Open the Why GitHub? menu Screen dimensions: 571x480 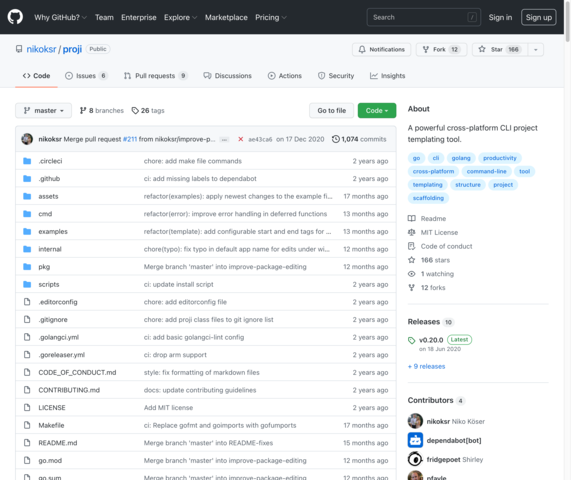point(60,17)
